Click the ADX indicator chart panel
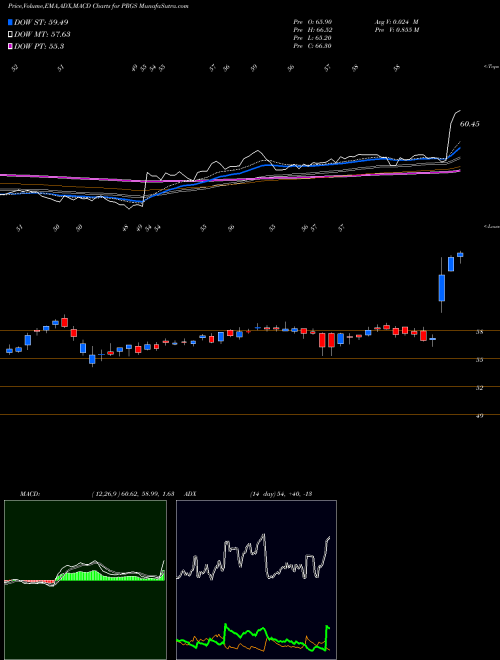The image size is (500, 660). click(256, 580)
